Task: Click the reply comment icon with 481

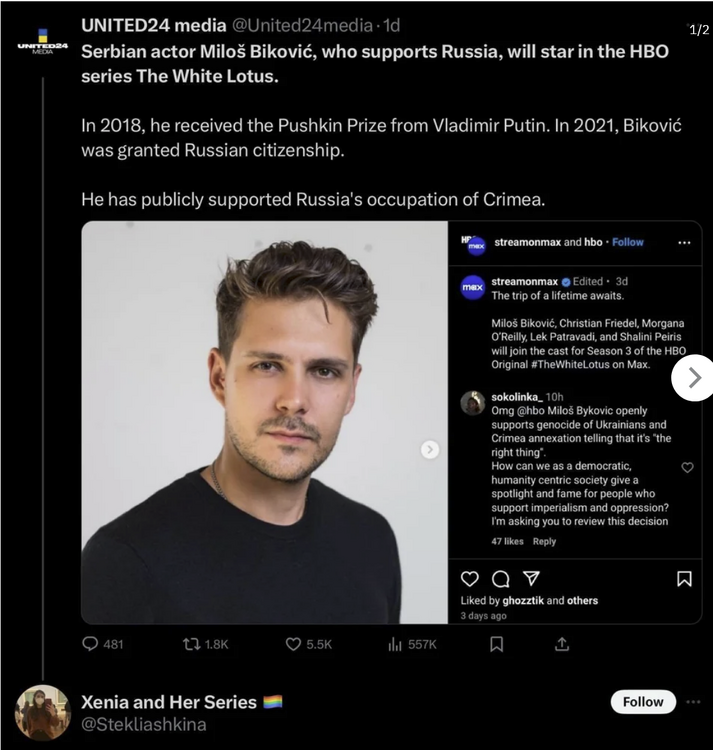Action: (91, 644)
